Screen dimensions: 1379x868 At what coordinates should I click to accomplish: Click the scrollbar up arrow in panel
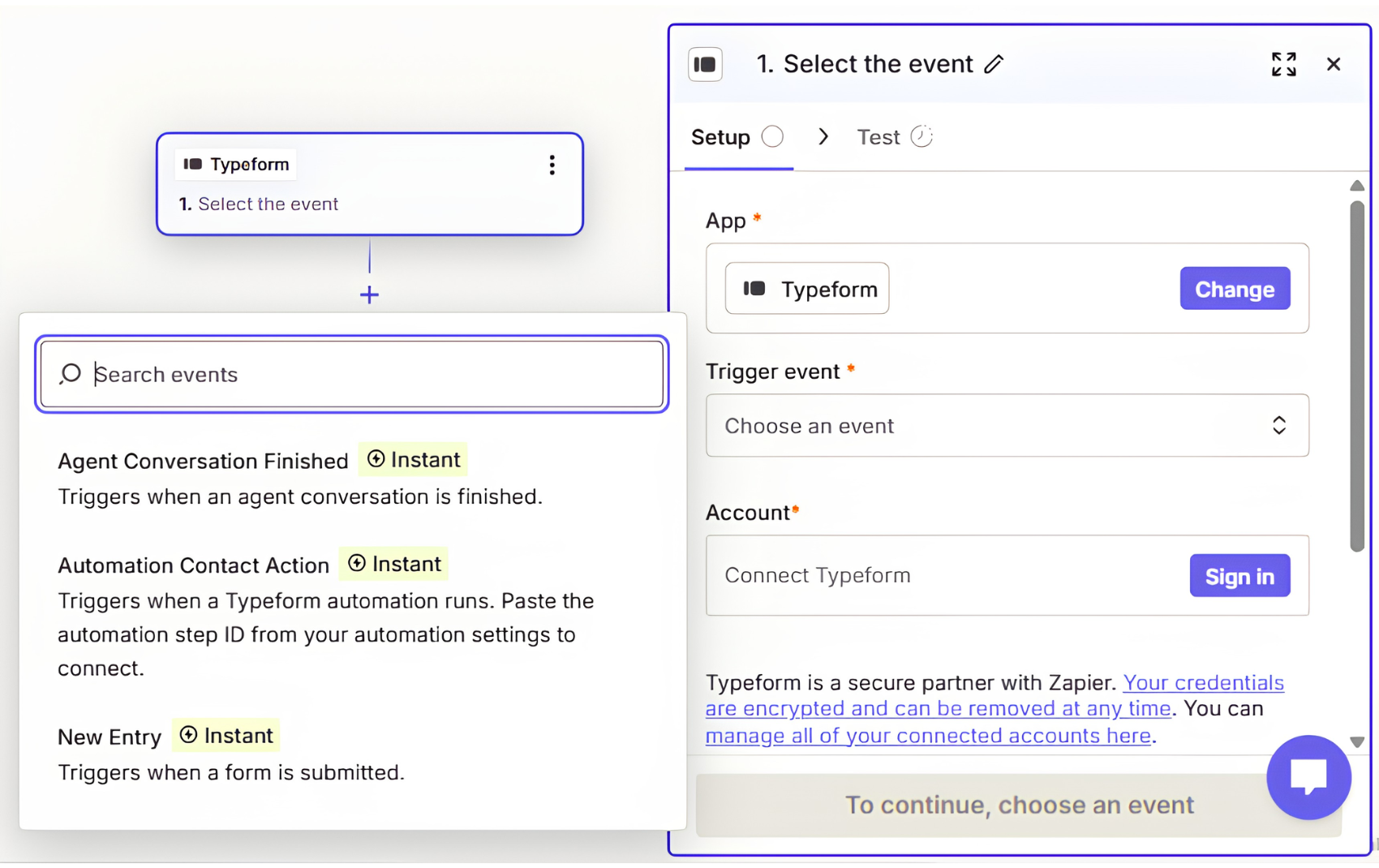[1357, 186]
